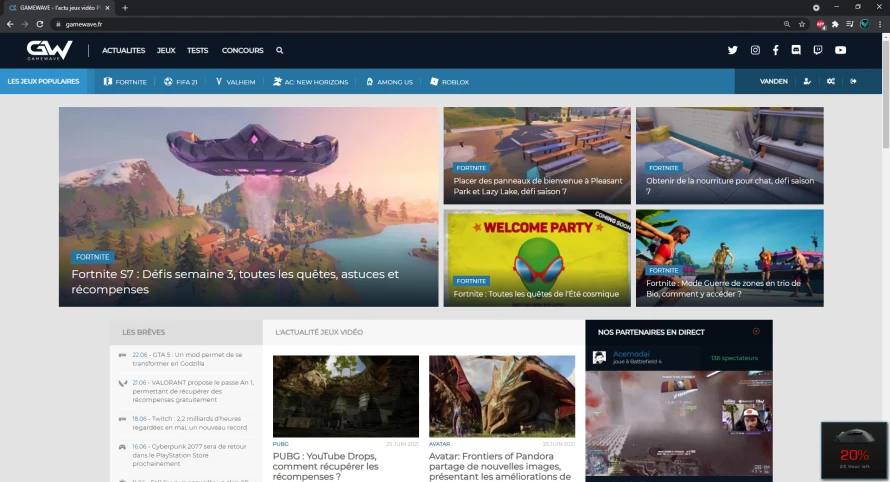
Task: Open account settings gears icon
Action: click(830, 81)
